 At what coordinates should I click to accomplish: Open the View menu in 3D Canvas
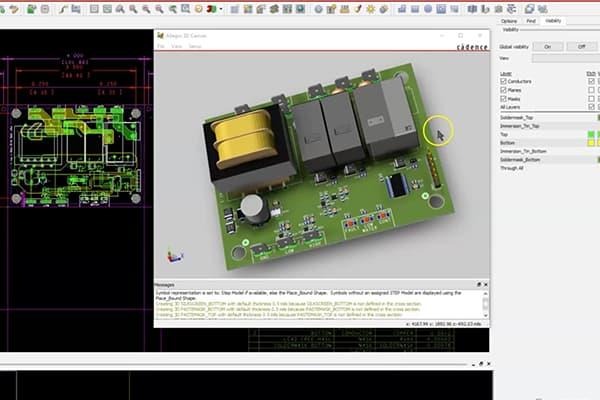176,46
